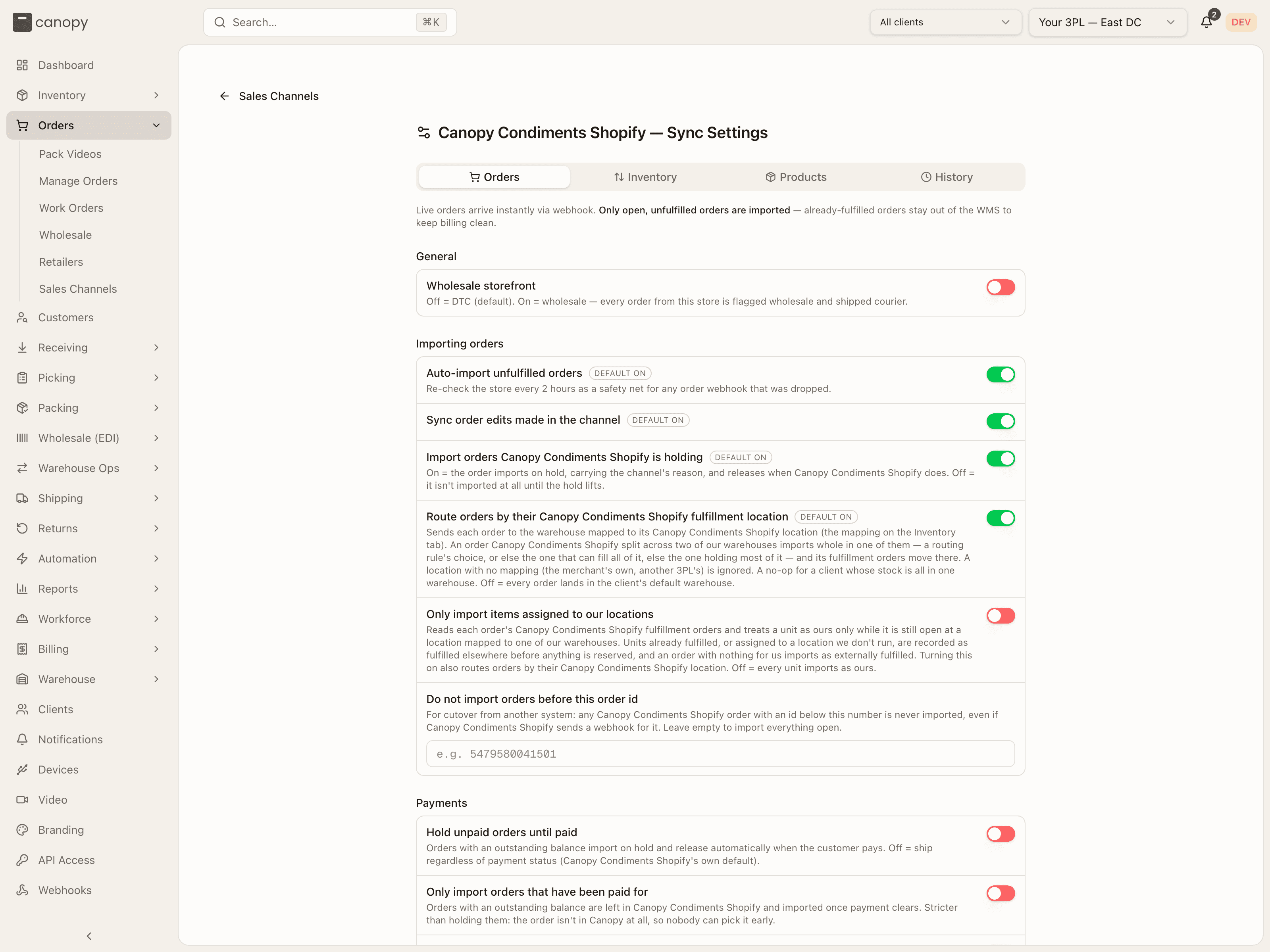Image resolution: width=1270 pixels, height=952 pixels.
Task: Click the Warehouse building icon
Action: click(22, 679)
